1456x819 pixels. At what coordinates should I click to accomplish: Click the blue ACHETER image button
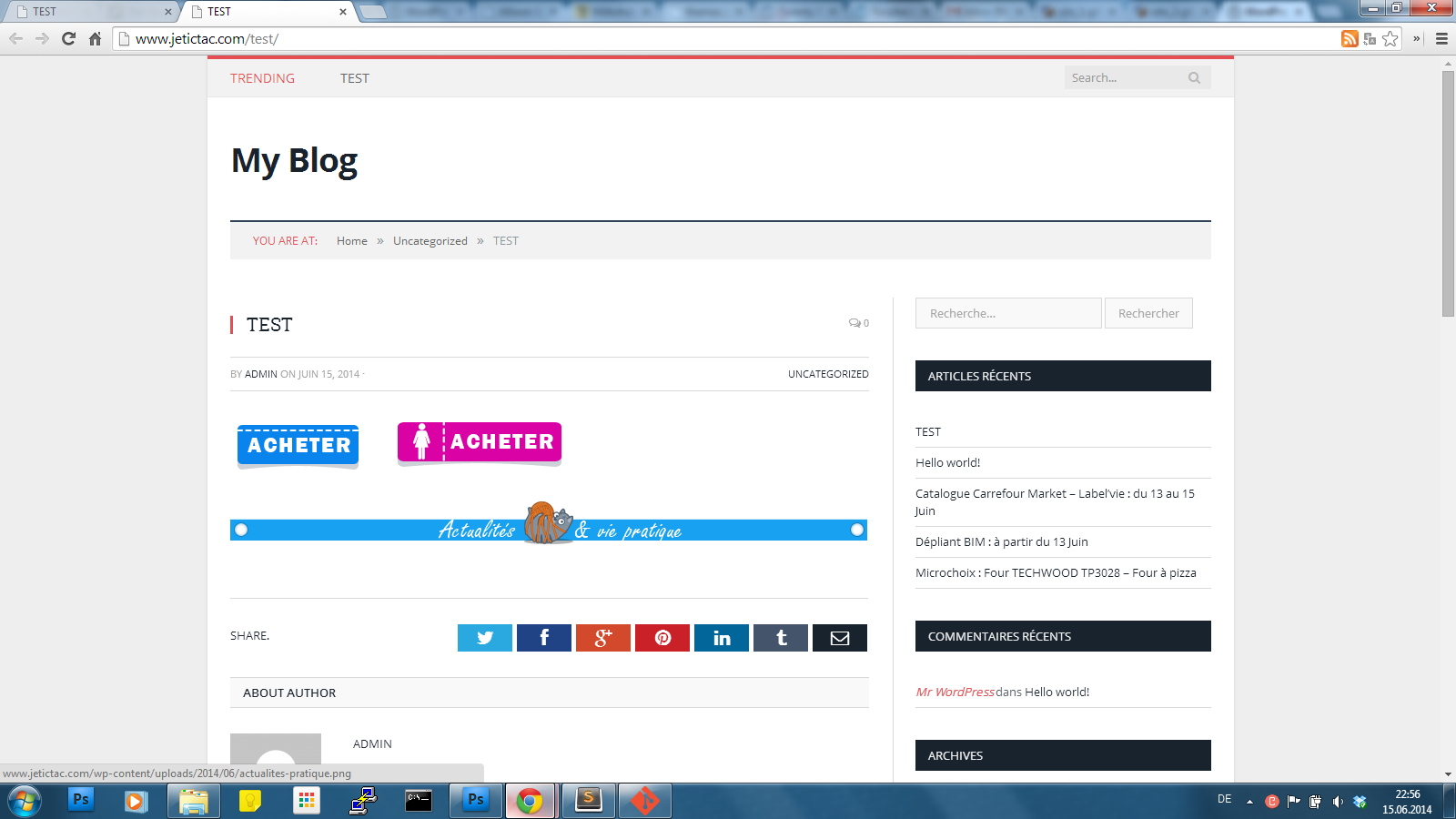(298, 445)
